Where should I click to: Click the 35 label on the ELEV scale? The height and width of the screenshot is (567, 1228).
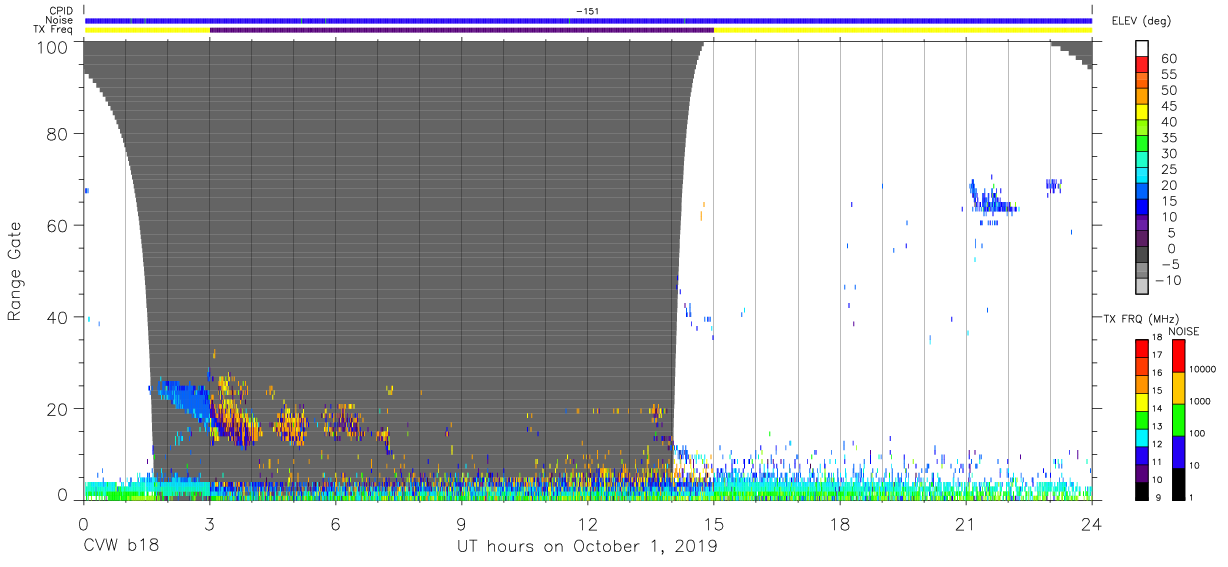coord(1170,138)
